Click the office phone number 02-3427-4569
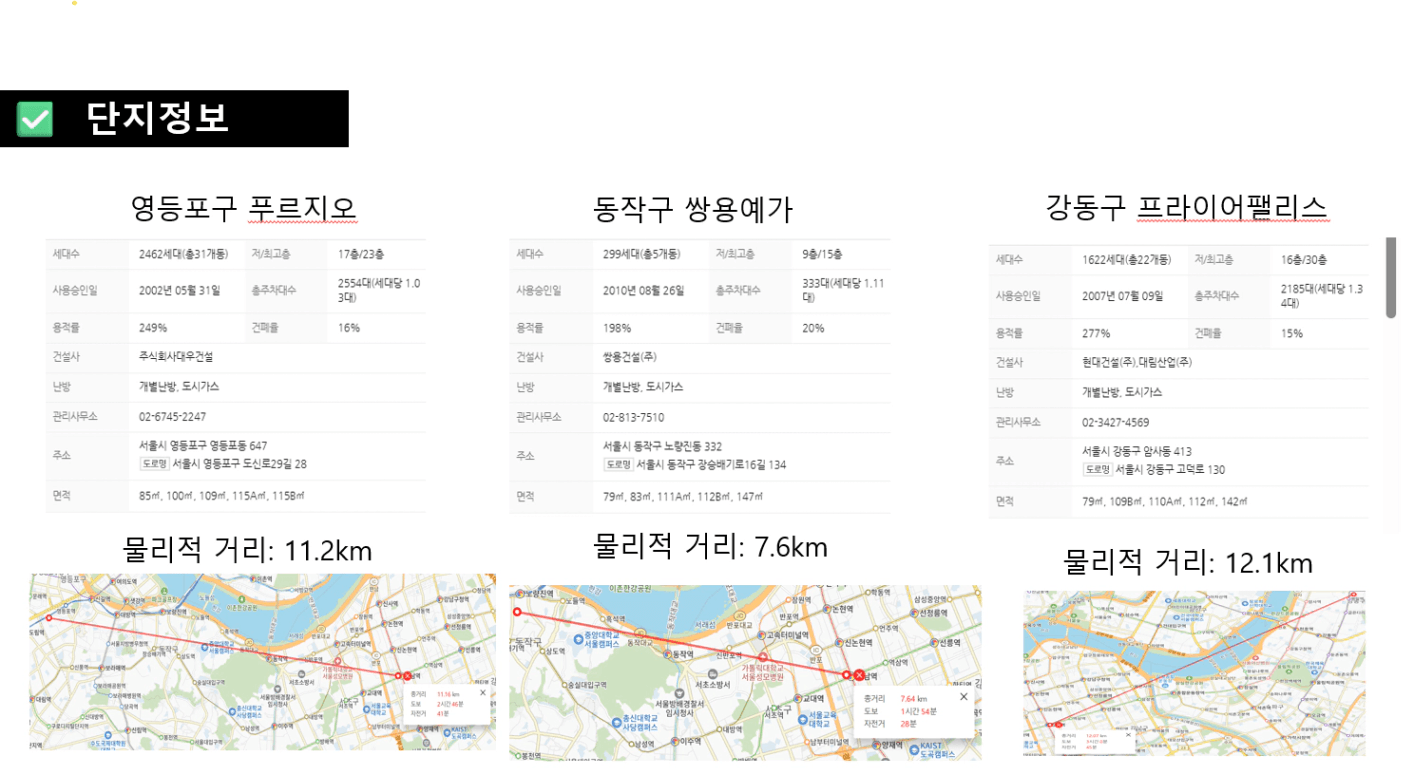This screenshot has height=775, width=1414. [x=1116, y=423]
